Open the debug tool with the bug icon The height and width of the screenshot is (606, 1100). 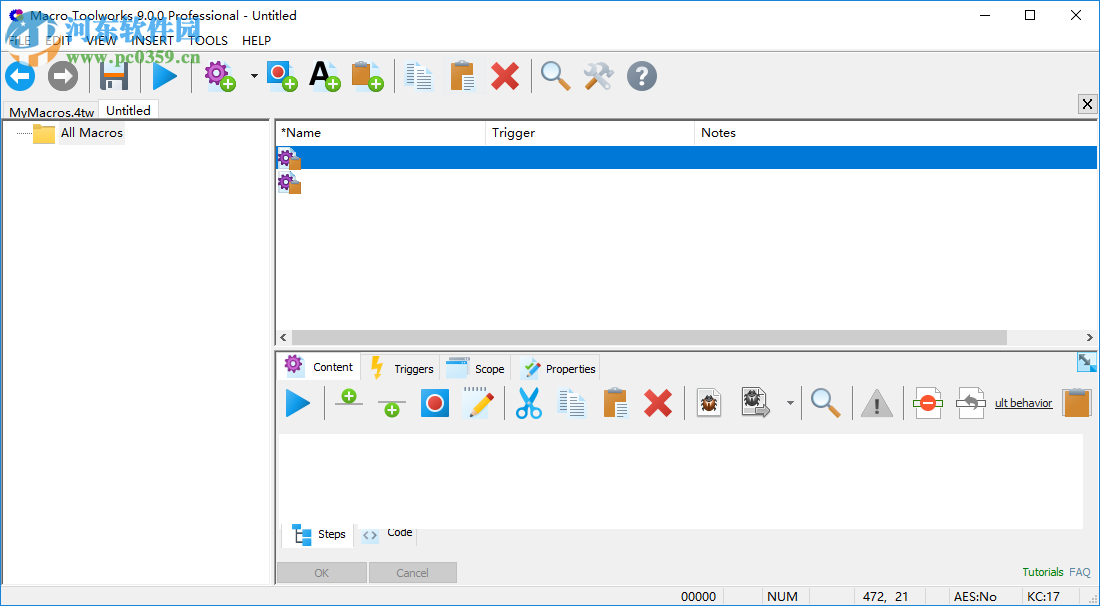point(708,403)
